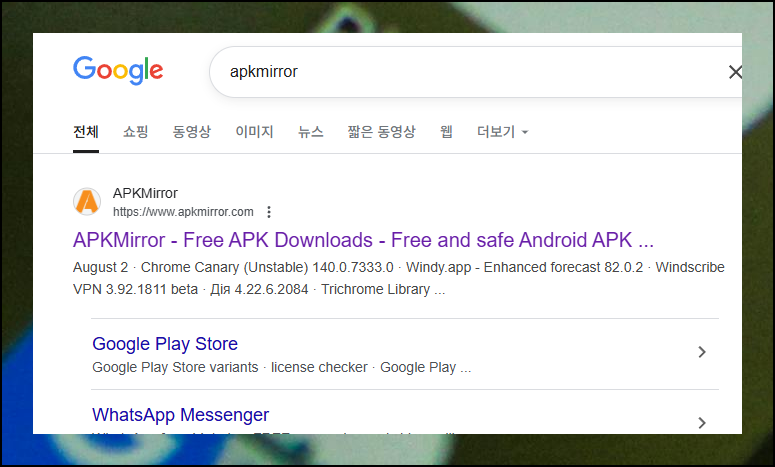Click the https://www.apkmirror.com URL
This screenshot has height=467, width=775.
point(183,212)
